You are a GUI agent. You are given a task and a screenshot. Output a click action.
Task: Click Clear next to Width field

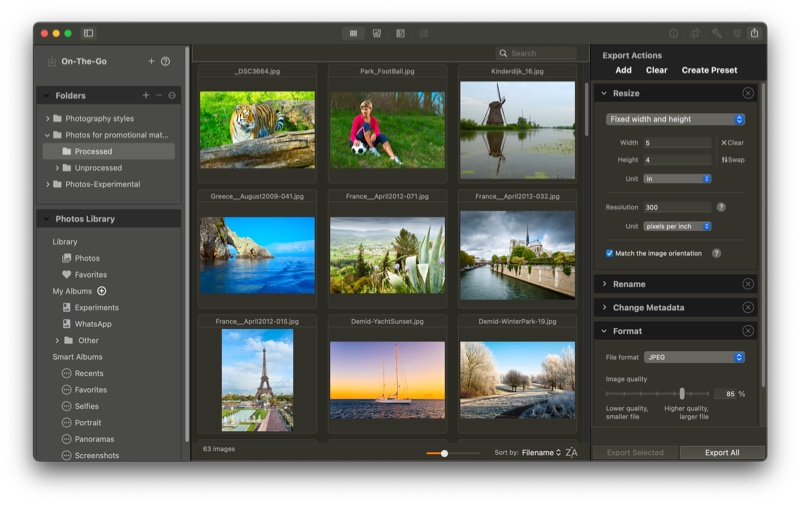732,143
